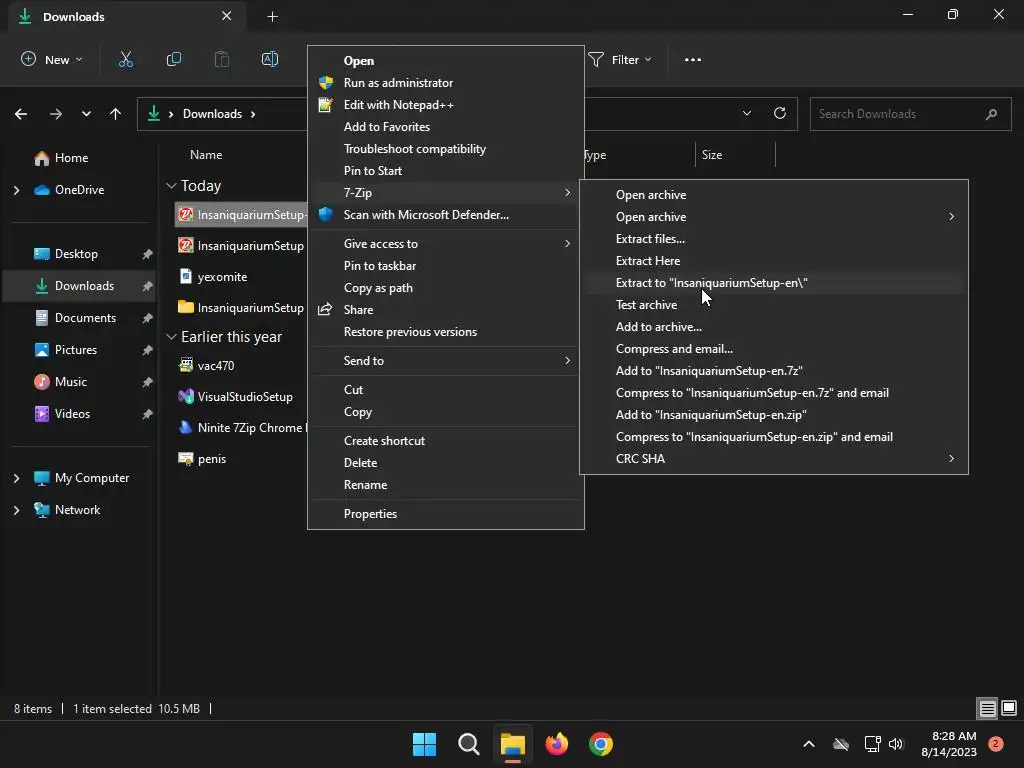Go up one folder level arrow
This screenshot has height=768, width=1024.
pyautogui.click(x=116, y=114)
